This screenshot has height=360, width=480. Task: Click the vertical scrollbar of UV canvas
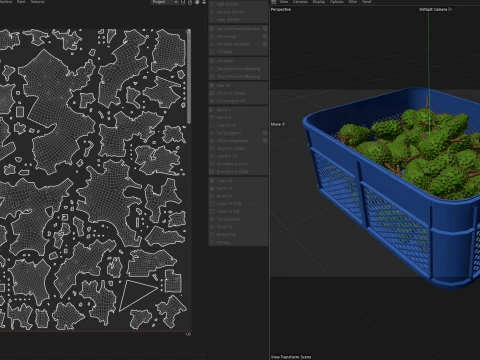point(189,77)
